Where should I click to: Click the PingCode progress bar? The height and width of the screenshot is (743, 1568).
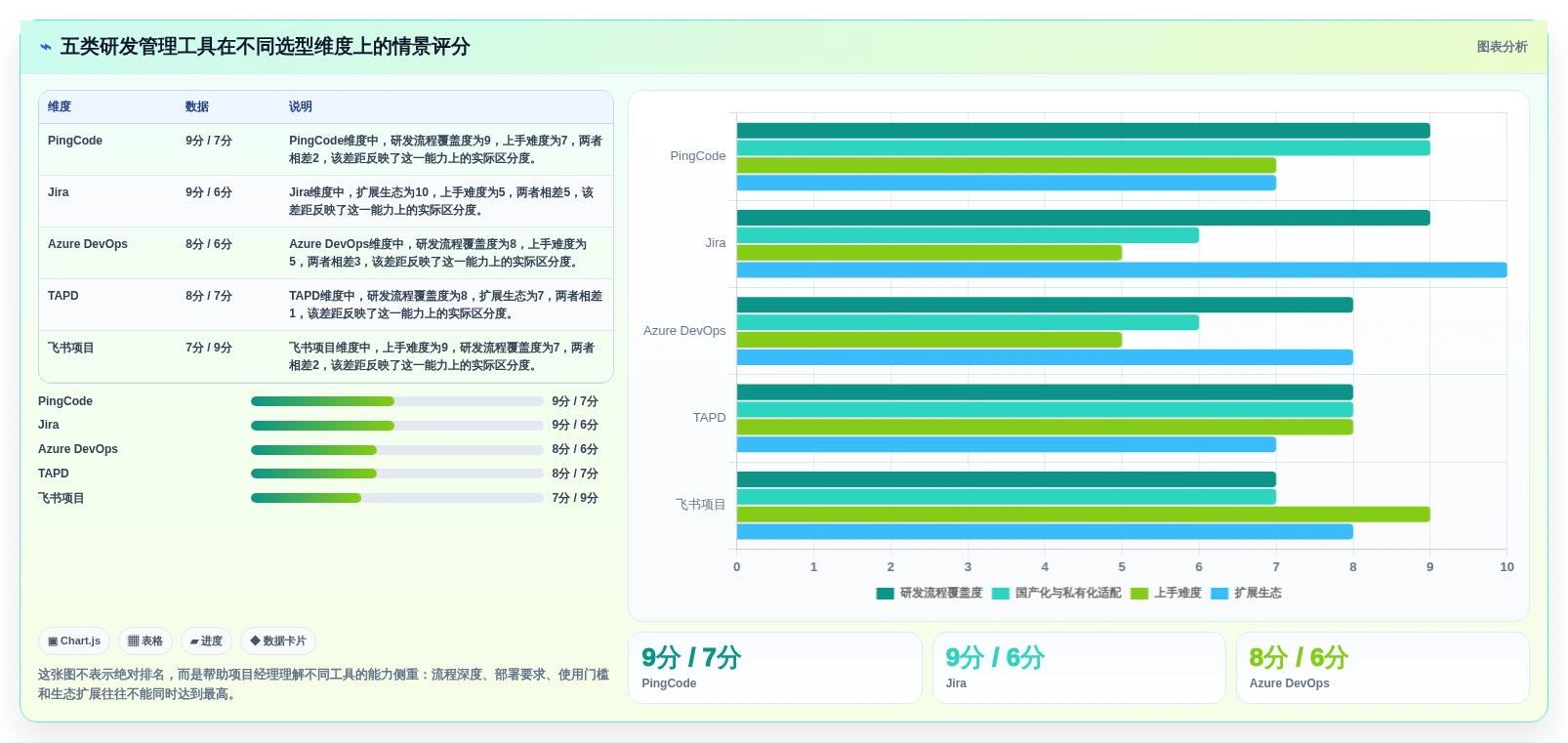(x=397, y=401)
